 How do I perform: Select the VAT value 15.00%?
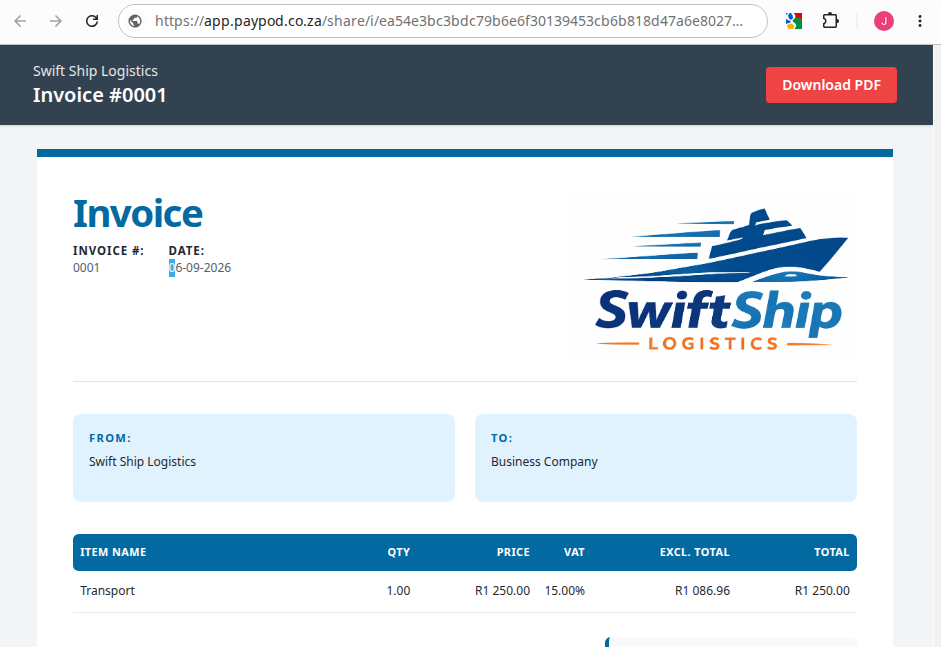(x=565, y=591)
